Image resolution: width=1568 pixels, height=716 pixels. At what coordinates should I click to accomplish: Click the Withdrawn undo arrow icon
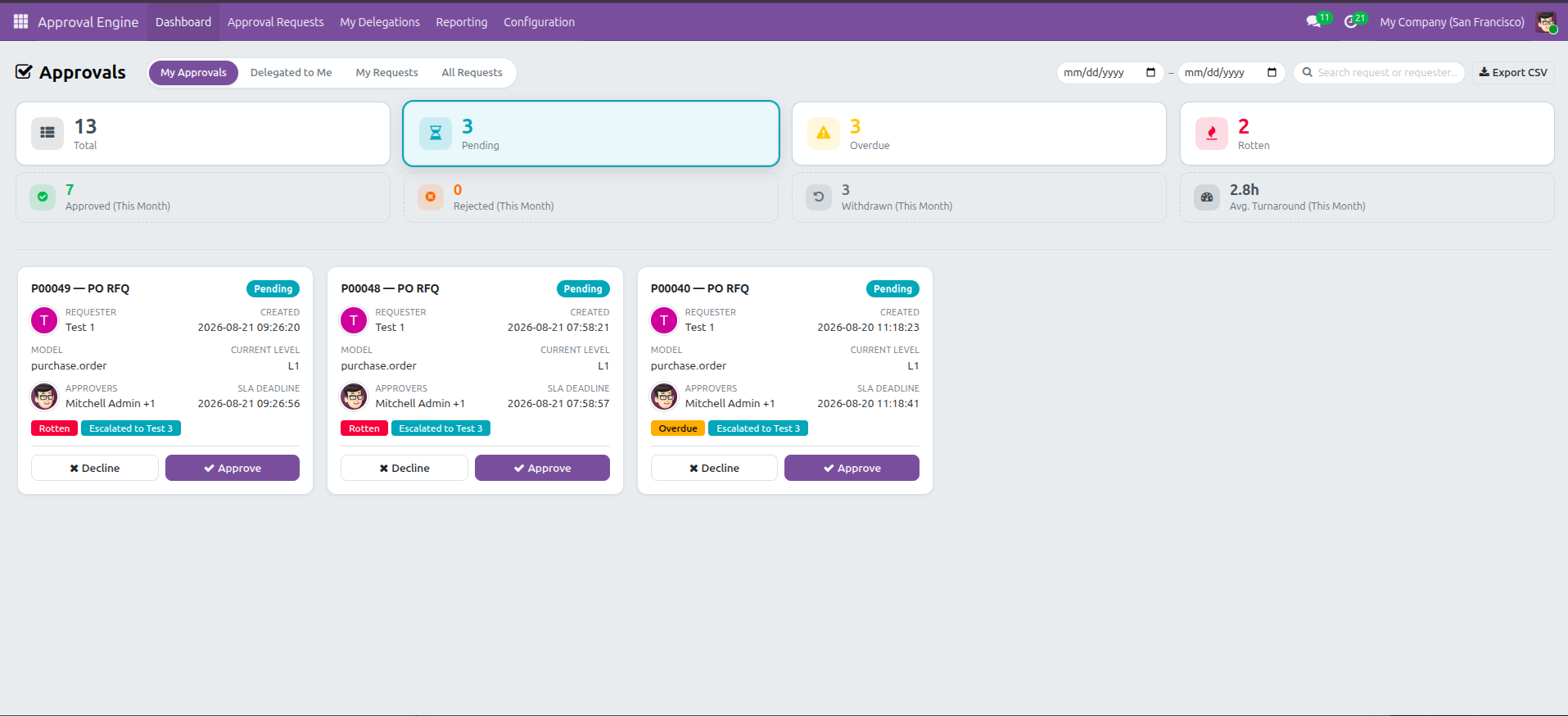pyautogui.click(x=819, y=197)
